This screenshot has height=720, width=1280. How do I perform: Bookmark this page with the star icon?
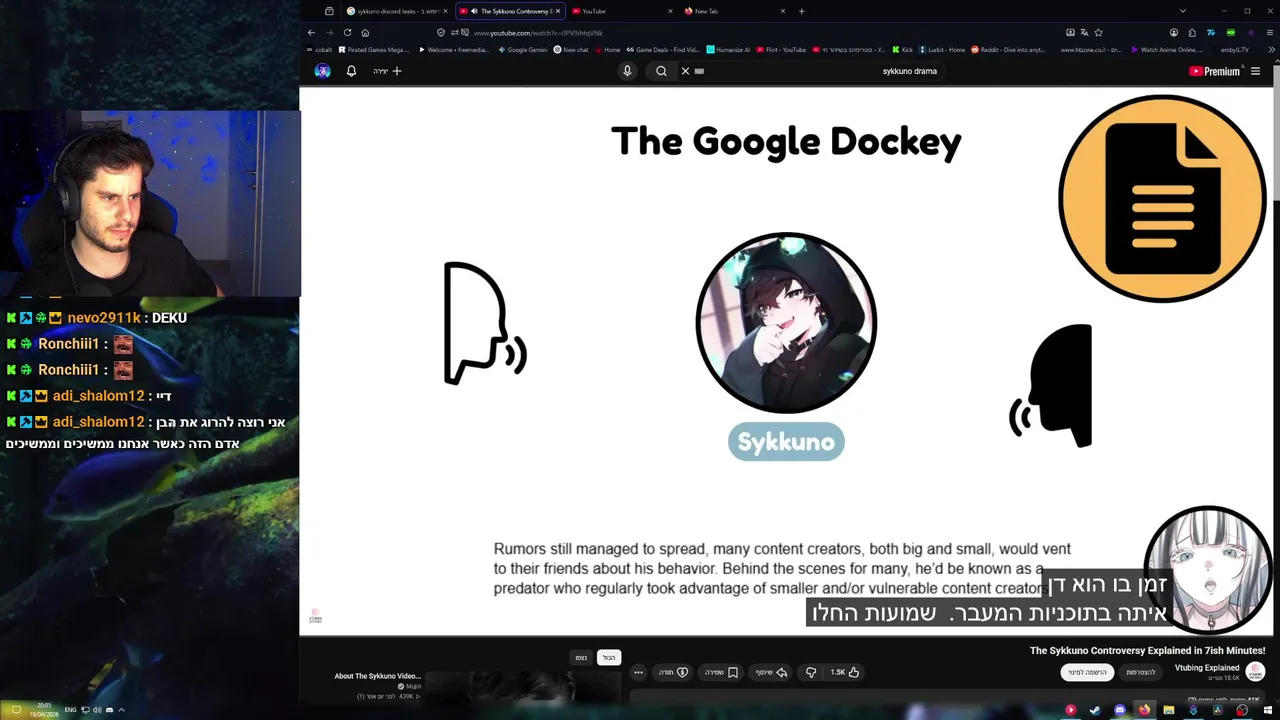click(1098, 32)
